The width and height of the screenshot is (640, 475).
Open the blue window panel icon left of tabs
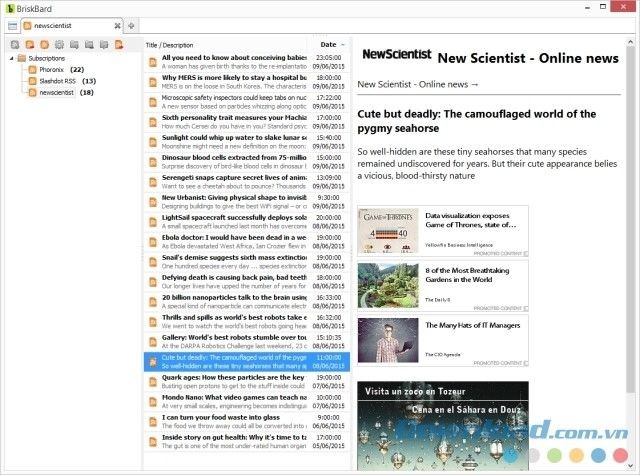coord(12,24)
